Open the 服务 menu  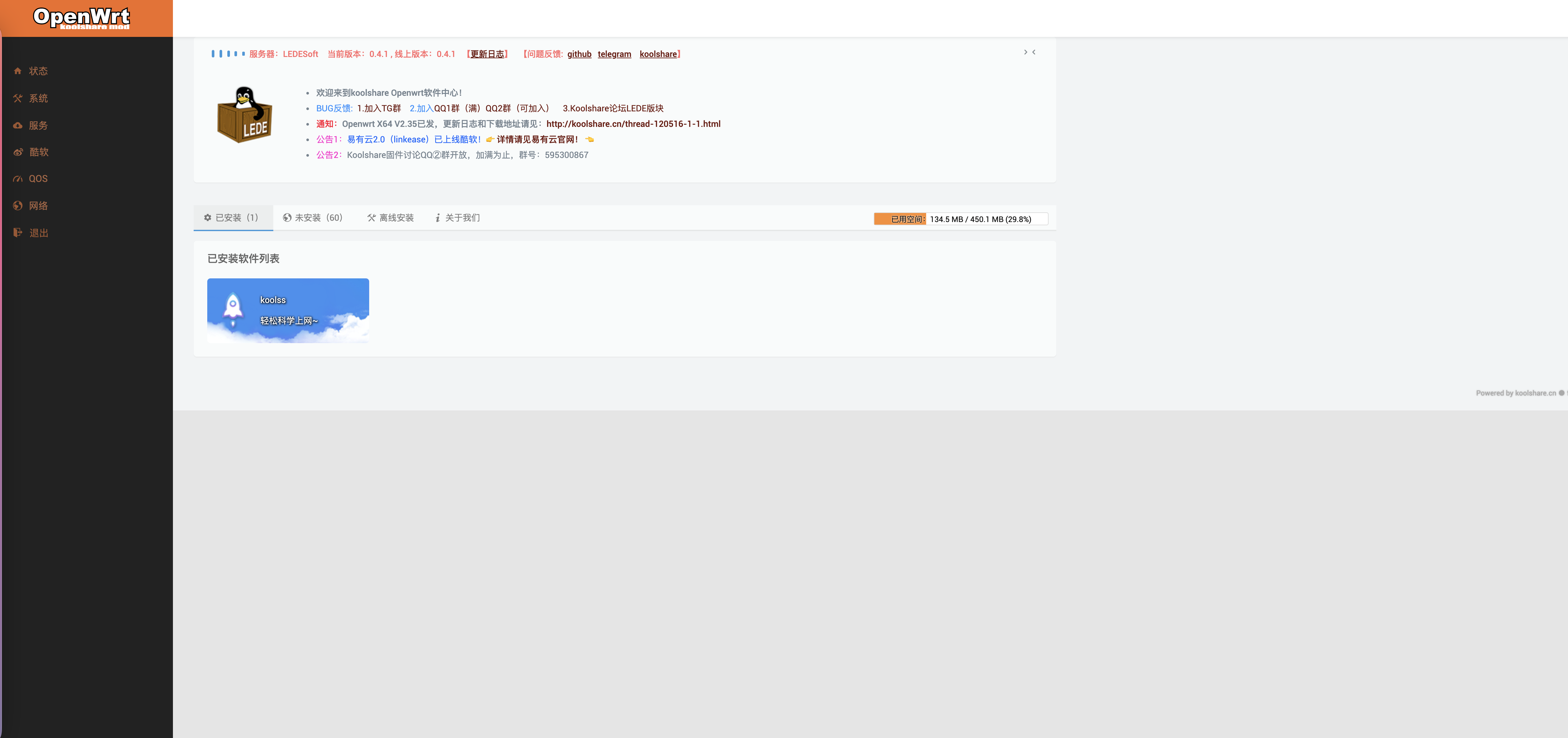[38, 125]
